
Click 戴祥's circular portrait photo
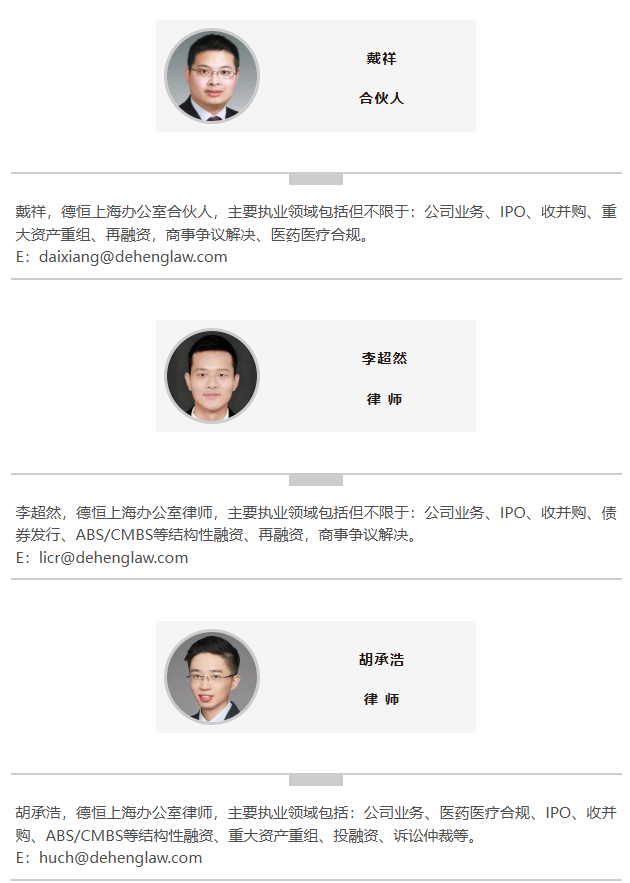coord(212,76)
